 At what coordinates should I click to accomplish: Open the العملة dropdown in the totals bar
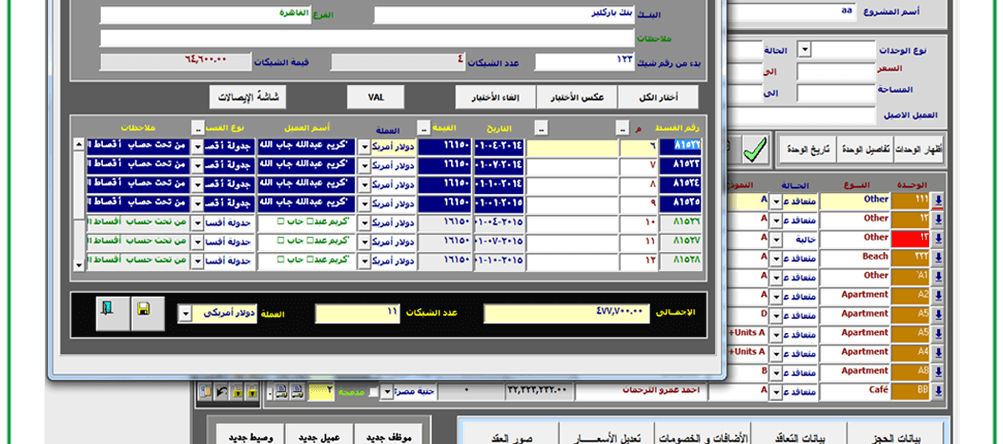pyautogui.click(x=185, y=313)
